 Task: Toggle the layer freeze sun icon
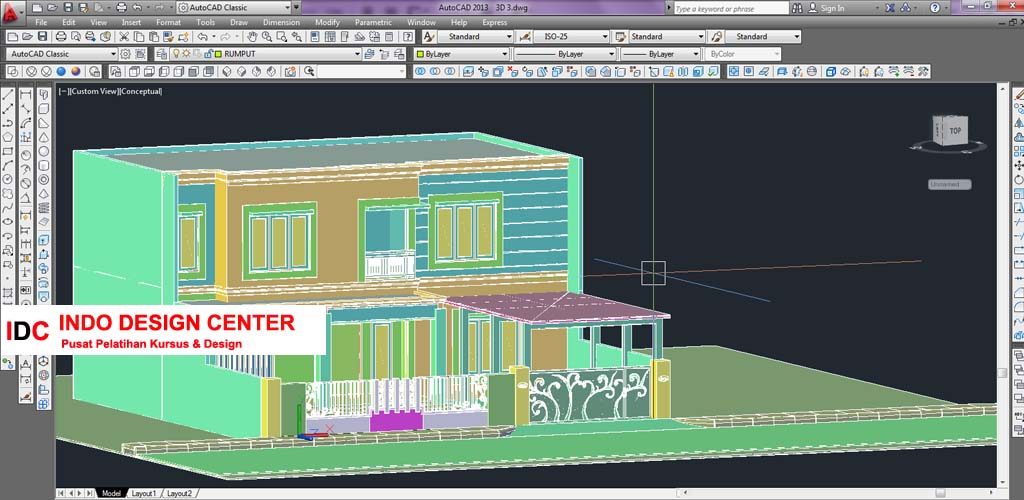coord(186,54)
